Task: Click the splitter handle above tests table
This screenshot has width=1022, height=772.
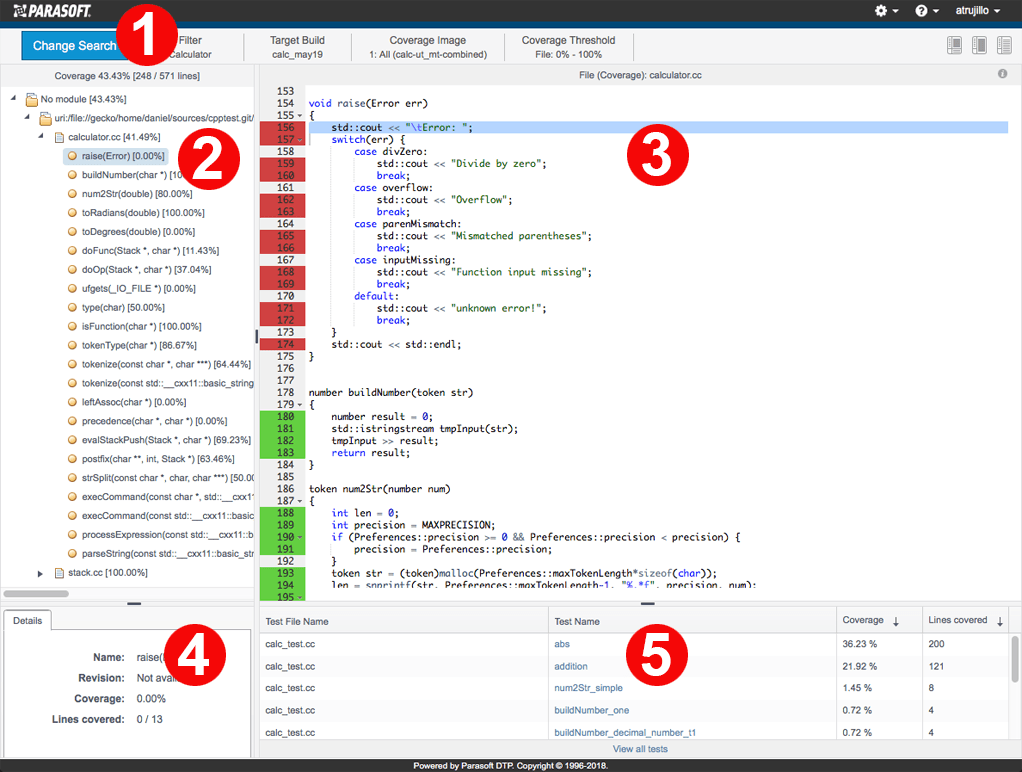Action: [648, 603]
